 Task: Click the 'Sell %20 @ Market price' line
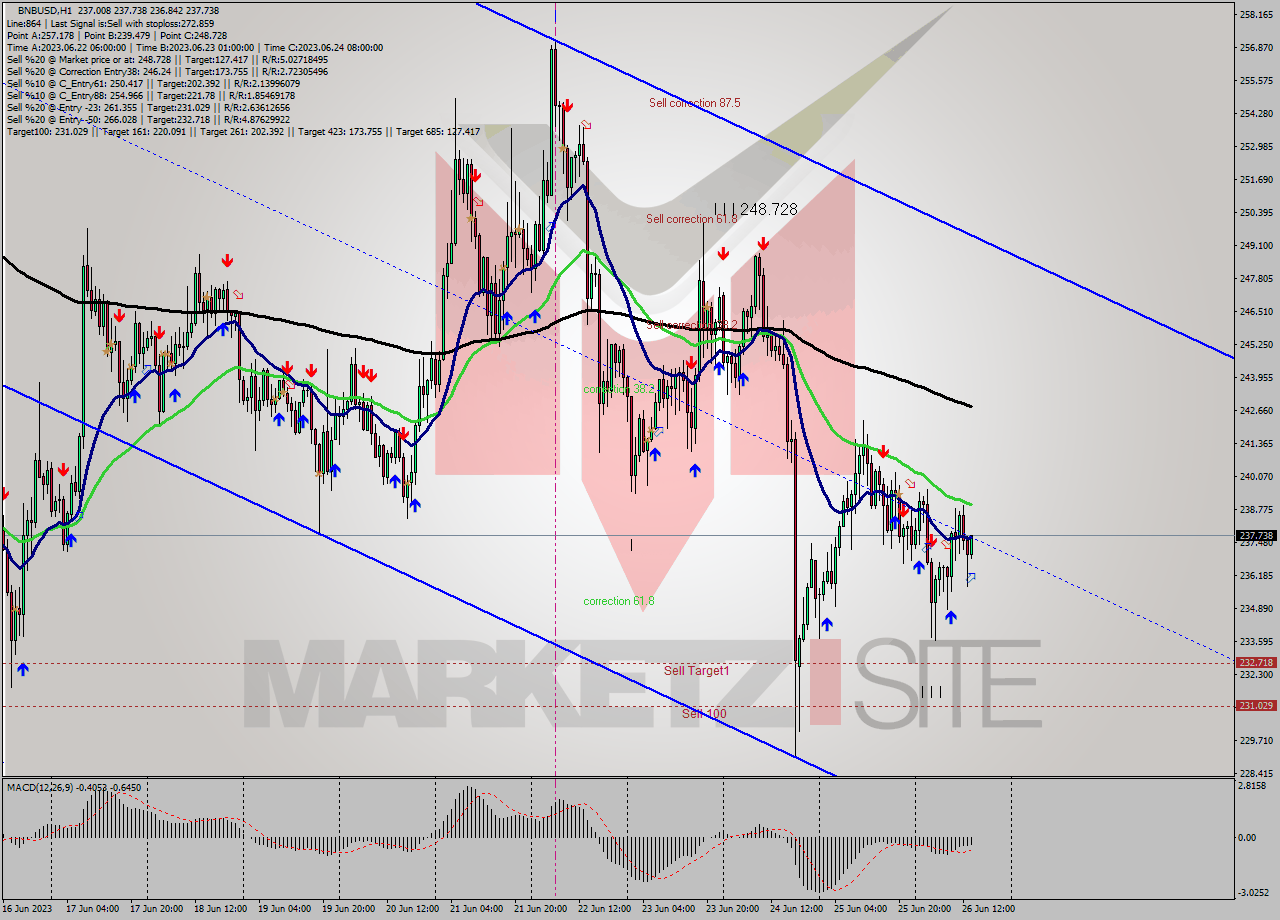pyautogui.click(x=167, y=59)
